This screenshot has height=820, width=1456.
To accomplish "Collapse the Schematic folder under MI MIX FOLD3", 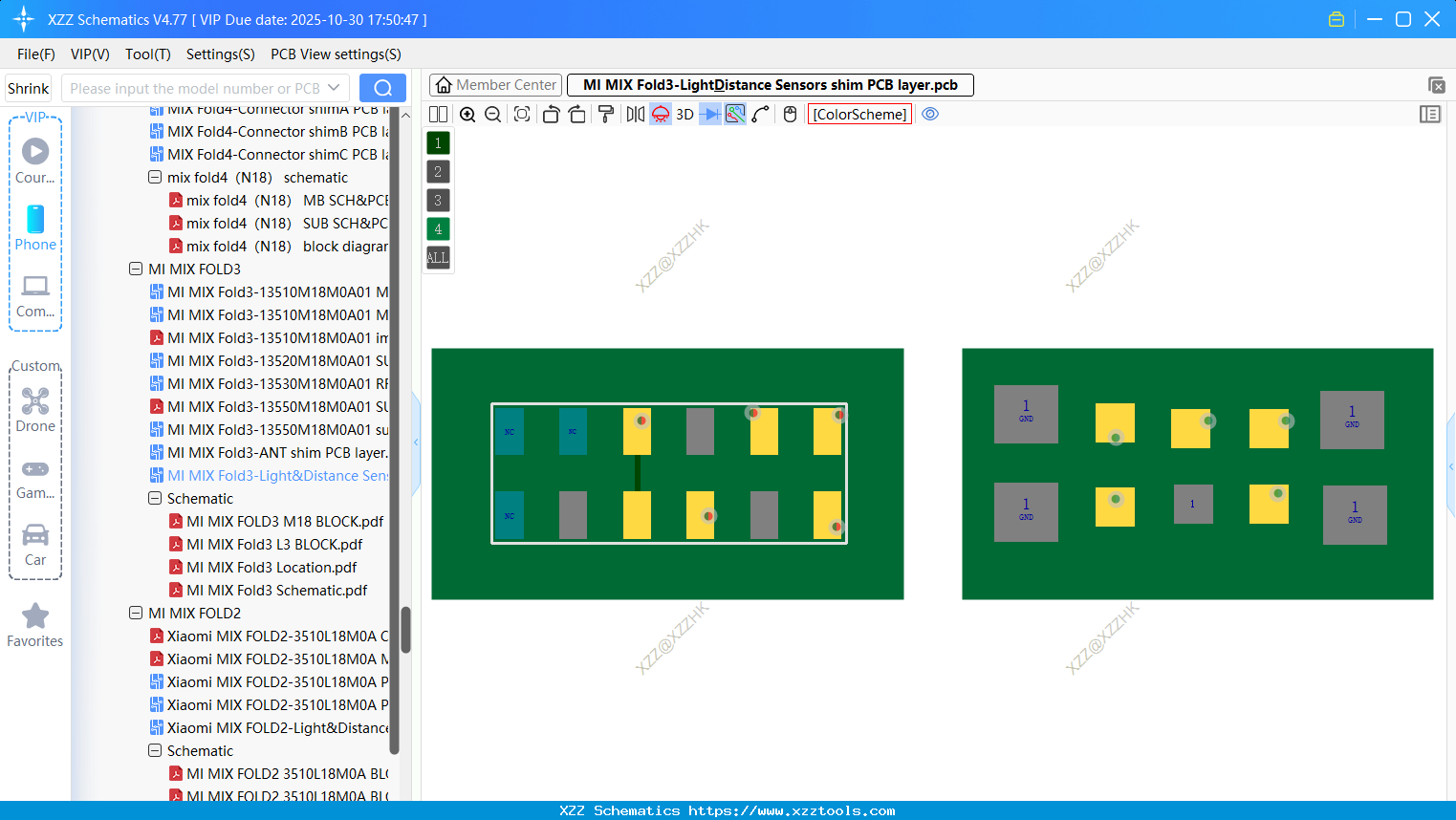I will coord(154,498).
